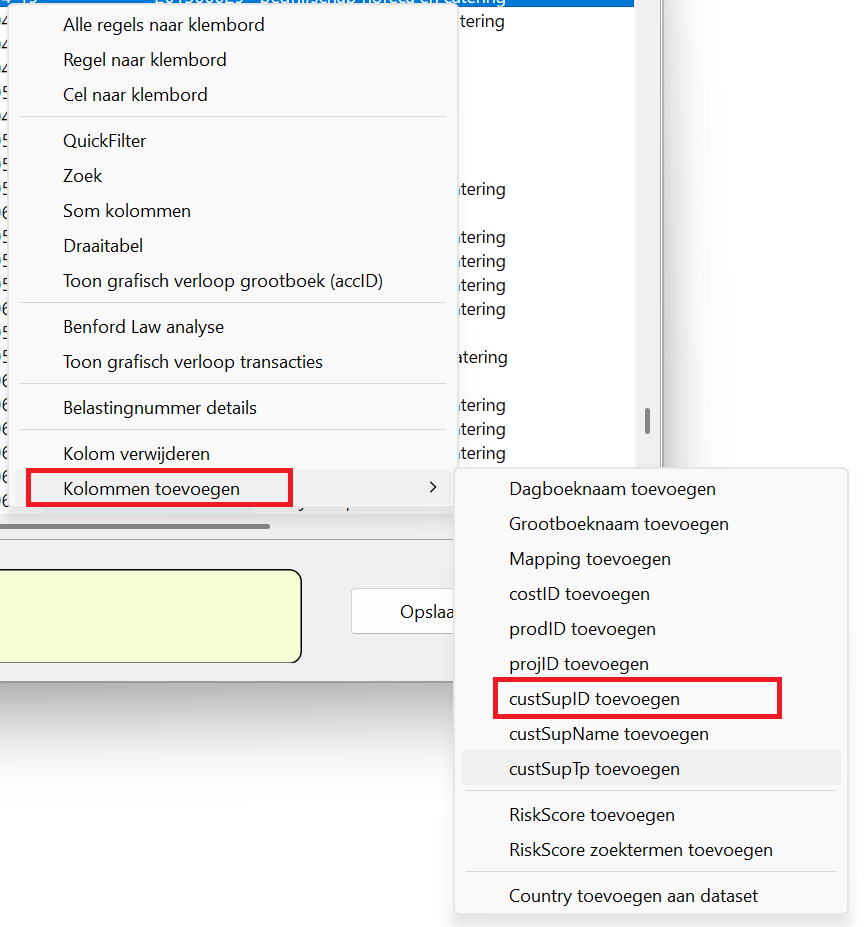The image size is (868, 927).
Task: Run 'Benford Law analyse'
Action: [x=143, y=327]
